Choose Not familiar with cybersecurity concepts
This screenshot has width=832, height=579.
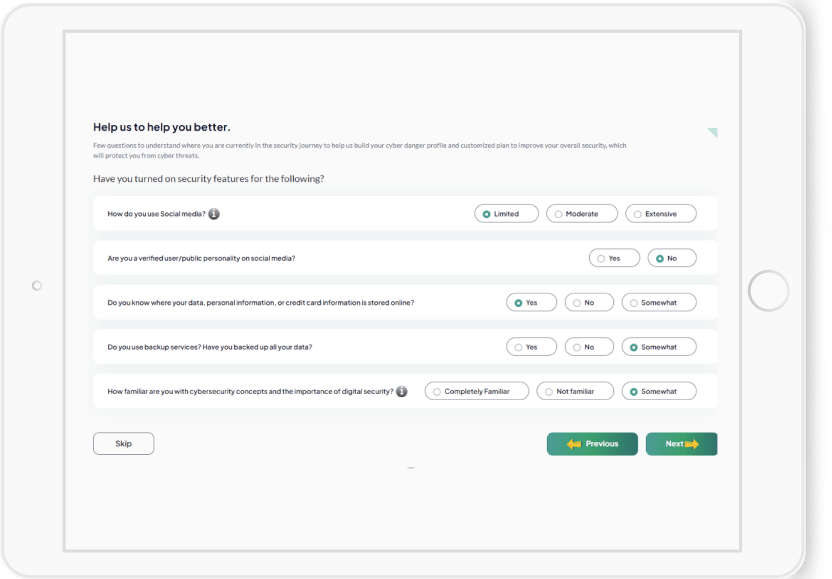coord(575,392)
